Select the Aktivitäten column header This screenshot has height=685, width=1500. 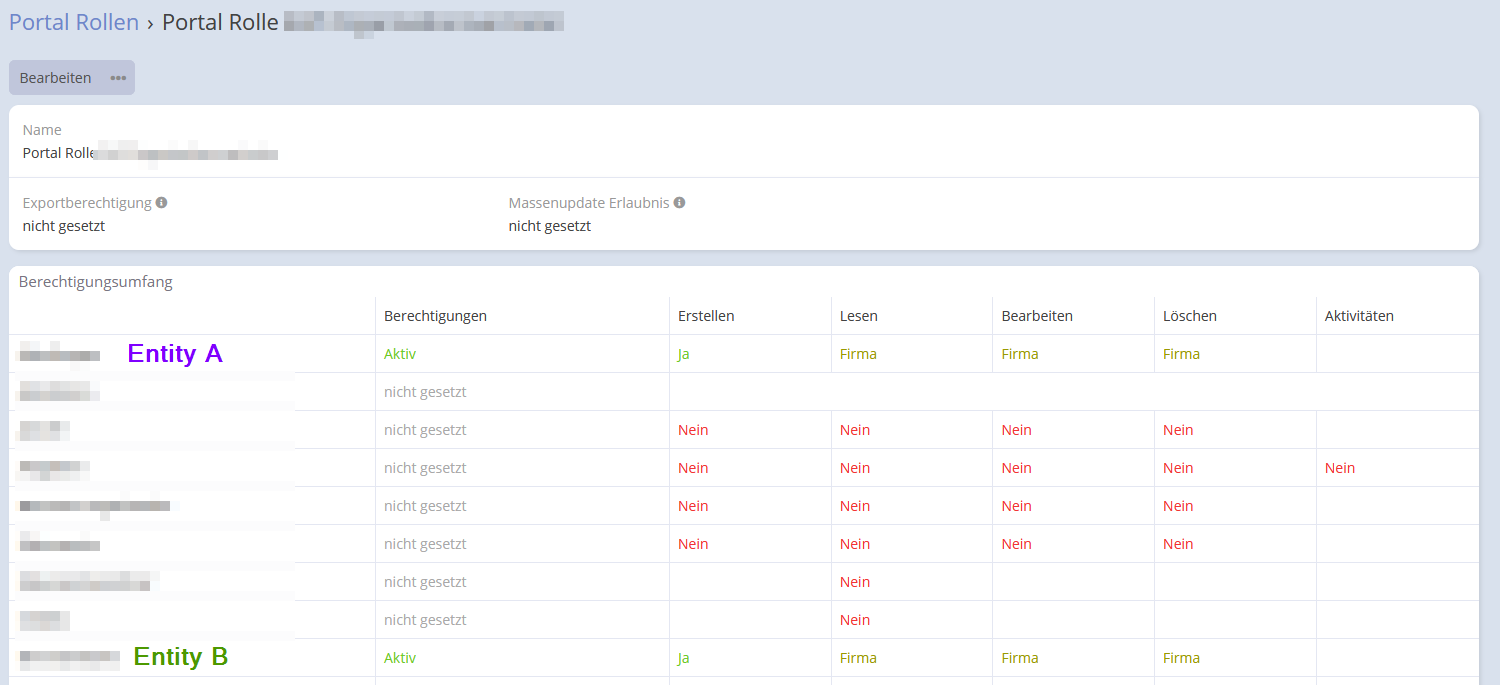[x=1359, y=316]
